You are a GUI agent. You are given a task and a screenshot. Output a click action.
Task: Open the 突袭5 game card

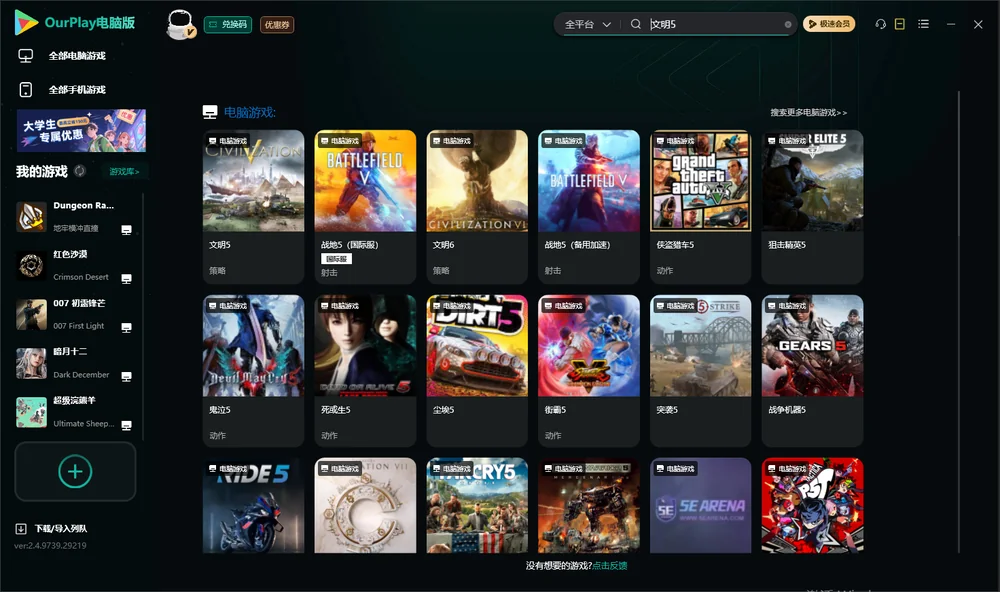coord(700,371)
